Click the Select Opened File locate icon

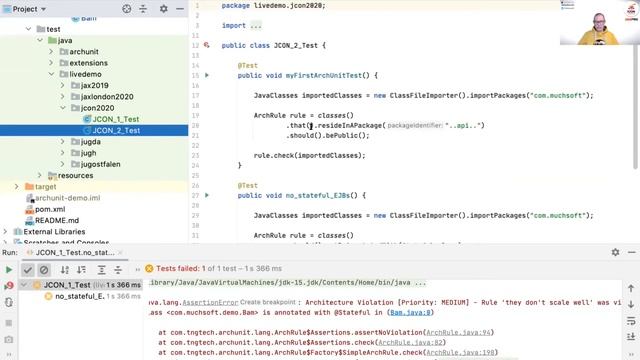tap(127, 9)
